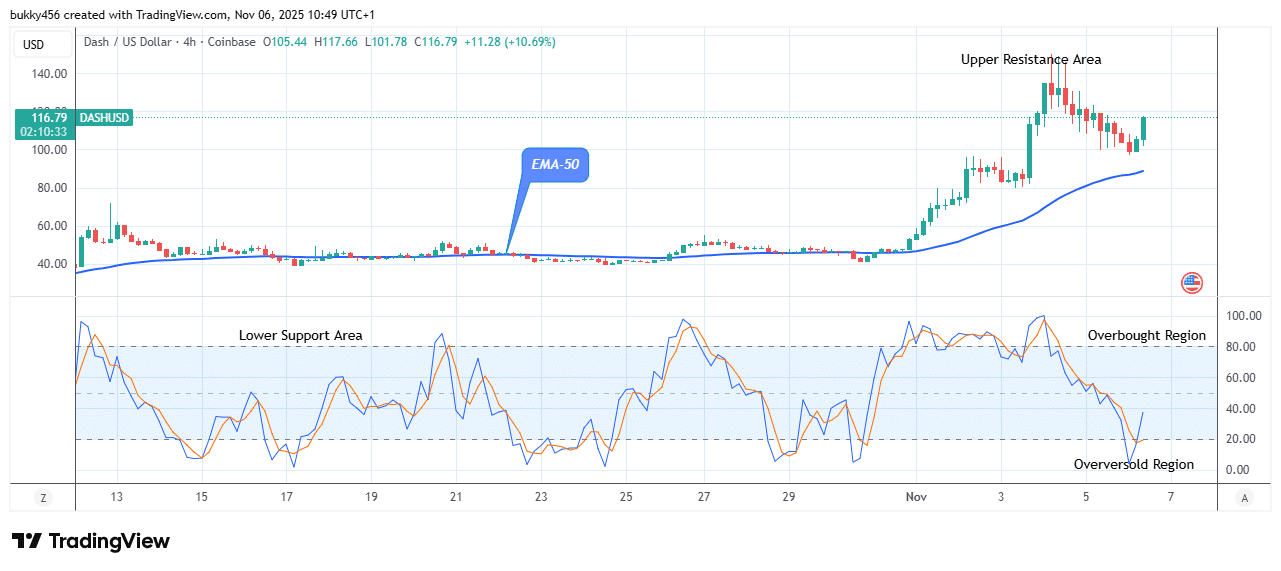Click the close value C116.79
The width and height of the screenshot is (1281, 571).
(436, 42)
